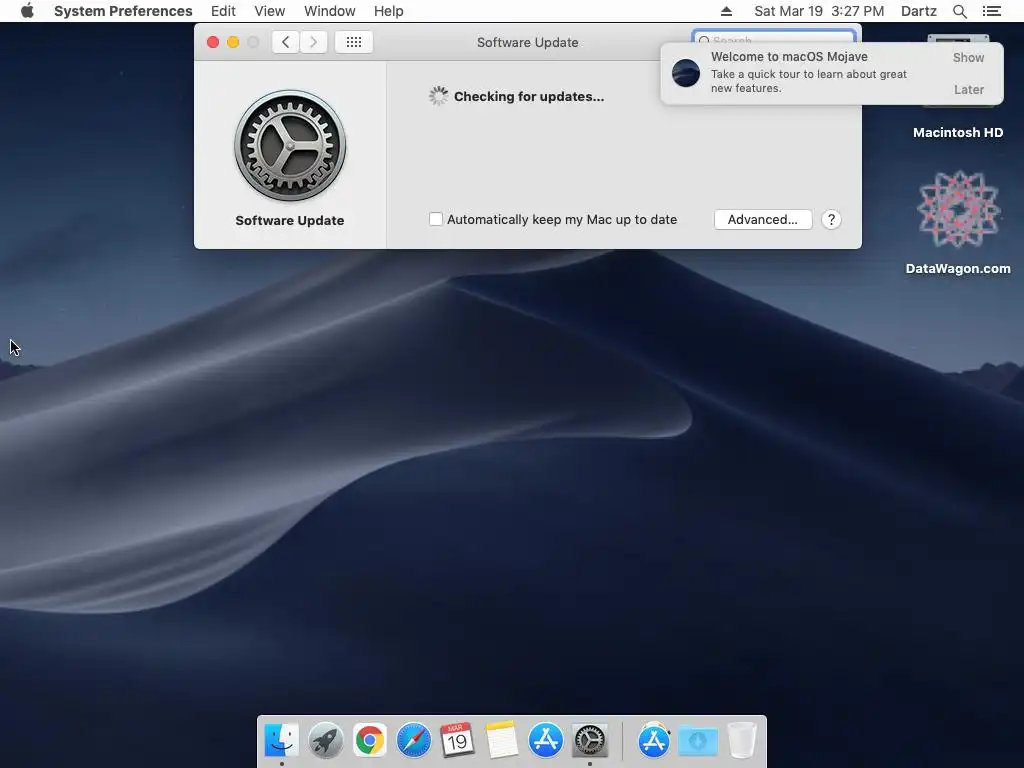Launch Safari from the Dock
The image size is (1024, 768).
[413, 740]
